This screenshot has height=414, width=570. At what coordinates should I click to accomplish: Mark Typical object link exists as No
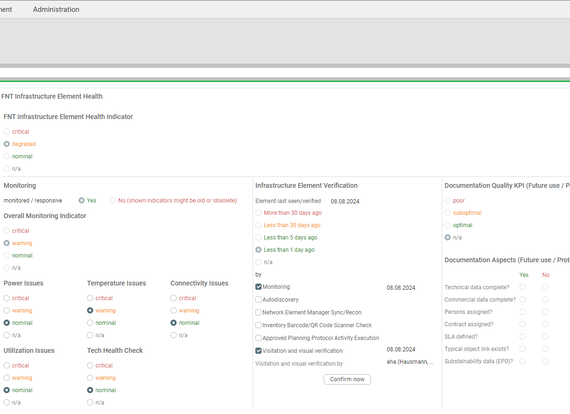545,349
